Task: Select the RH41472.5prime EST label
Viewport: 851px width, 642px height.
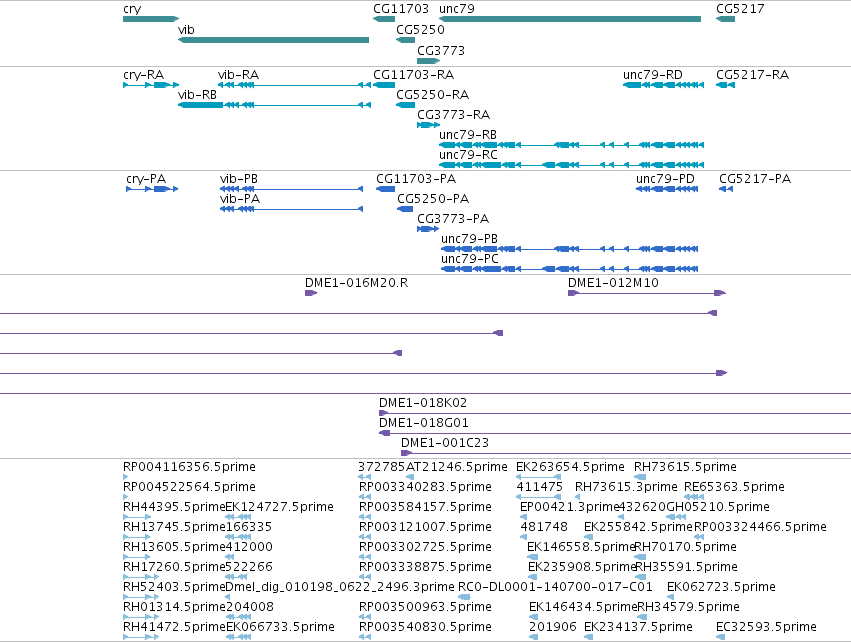Action: point(174,627)
